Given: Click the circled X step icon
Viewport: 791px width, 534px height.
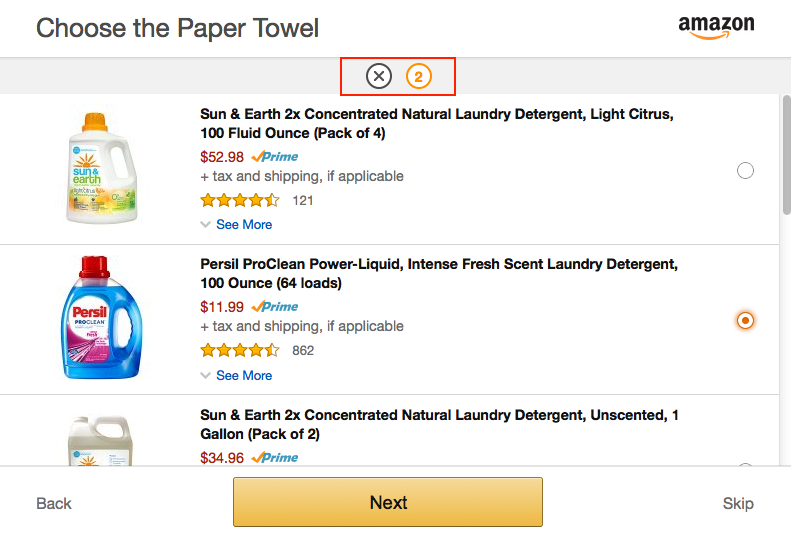Looking at the screenshot, I should click(x=379, y=76).
